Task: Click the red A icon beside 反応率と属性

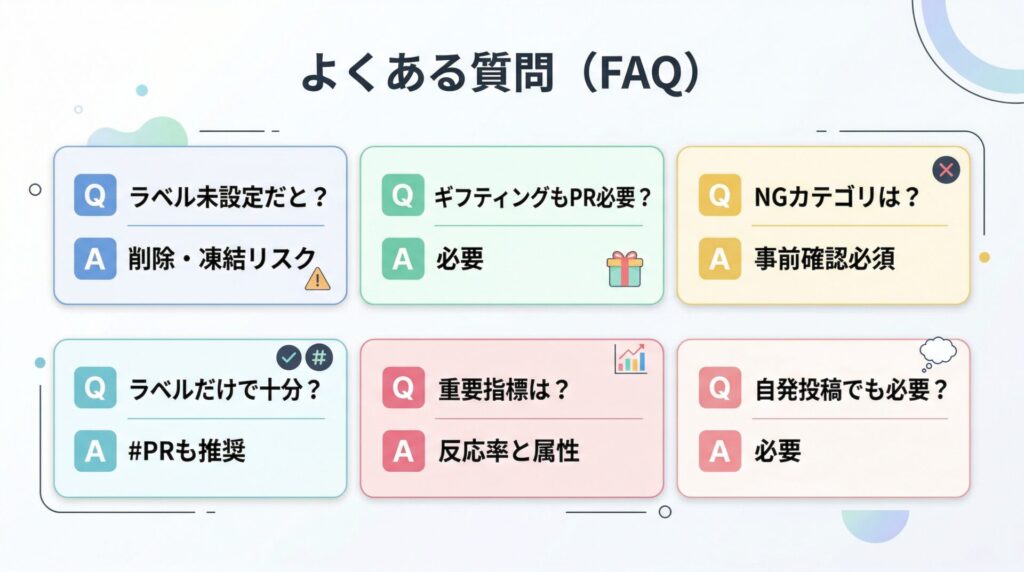Action: (x=403, y=451)
